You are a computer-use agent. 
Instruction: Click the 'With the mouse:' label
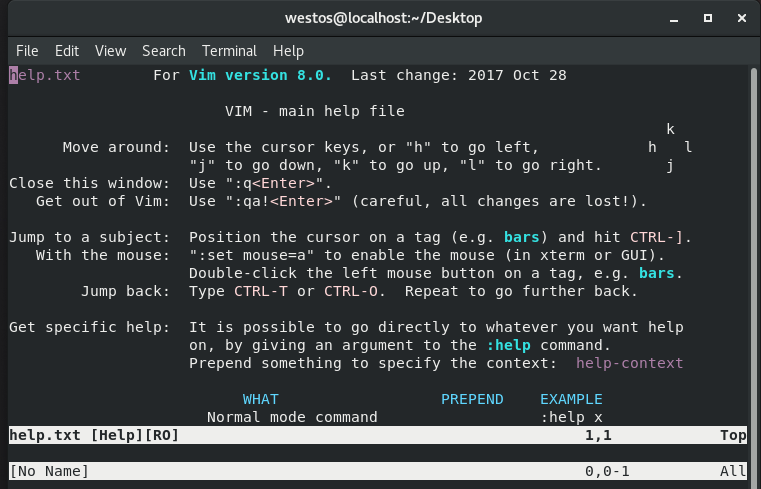point(103,255)
